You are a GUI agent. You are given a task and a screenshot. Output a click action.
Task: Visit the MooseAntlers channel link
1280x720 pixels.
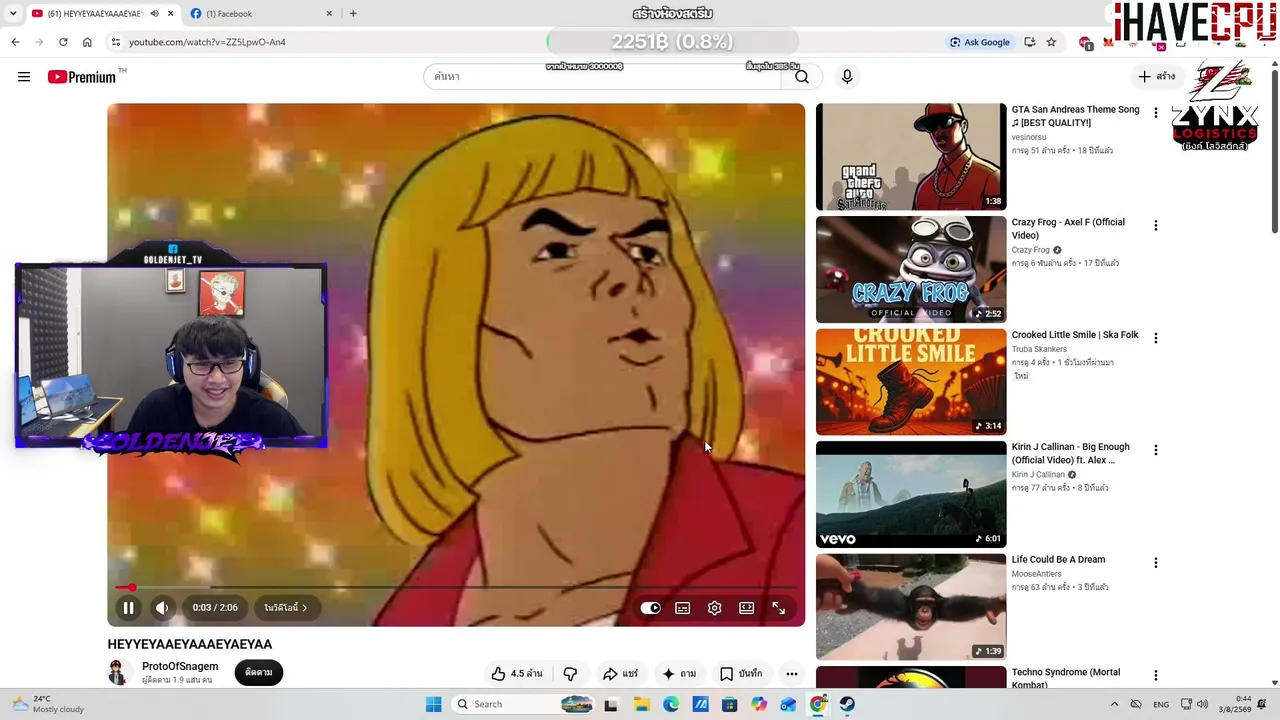tap(1036, 575)
